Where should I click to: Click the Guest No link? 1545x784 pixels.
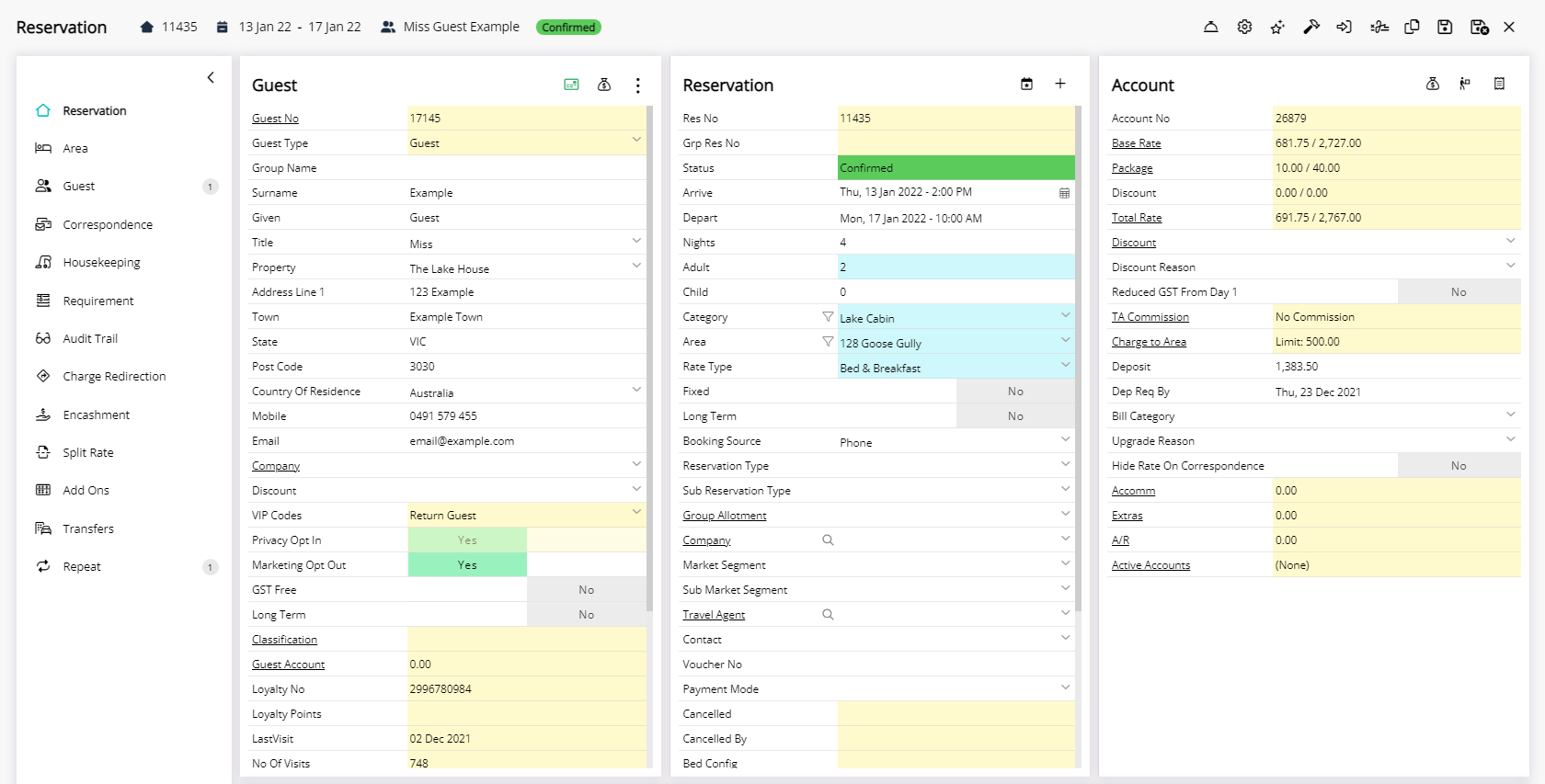275,119
